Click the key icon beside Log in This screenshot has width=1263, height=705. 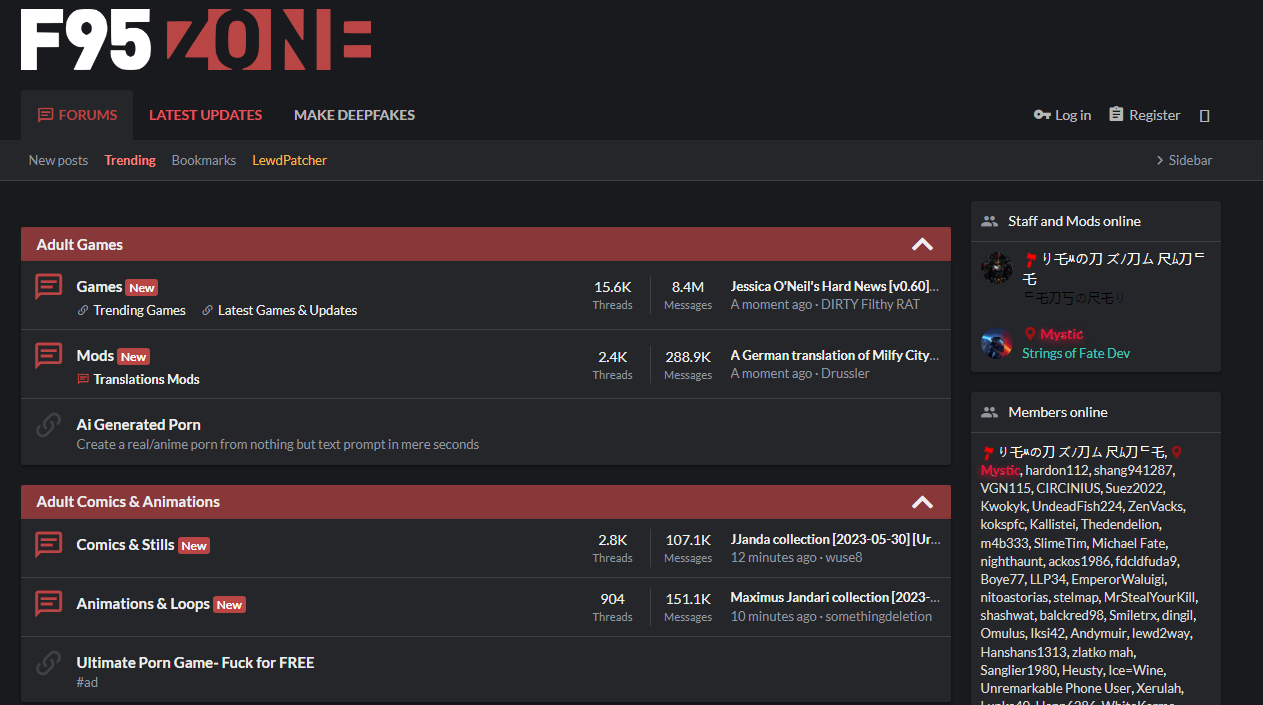1042,115
